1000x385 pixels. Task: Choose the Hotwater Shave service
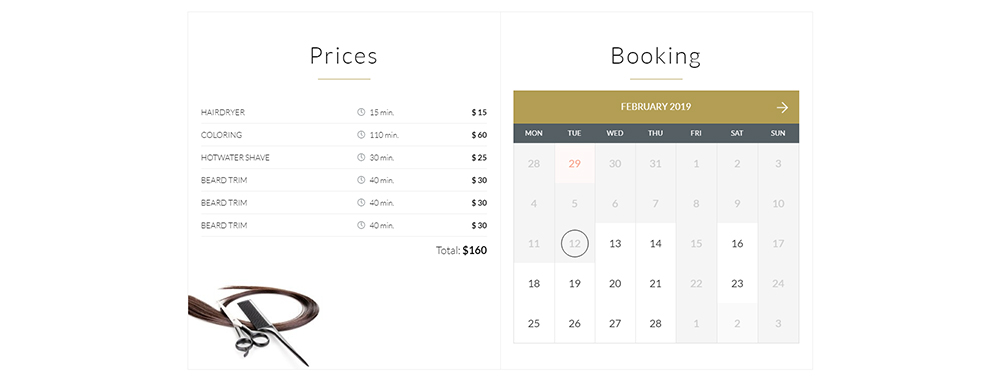(344, 157)
